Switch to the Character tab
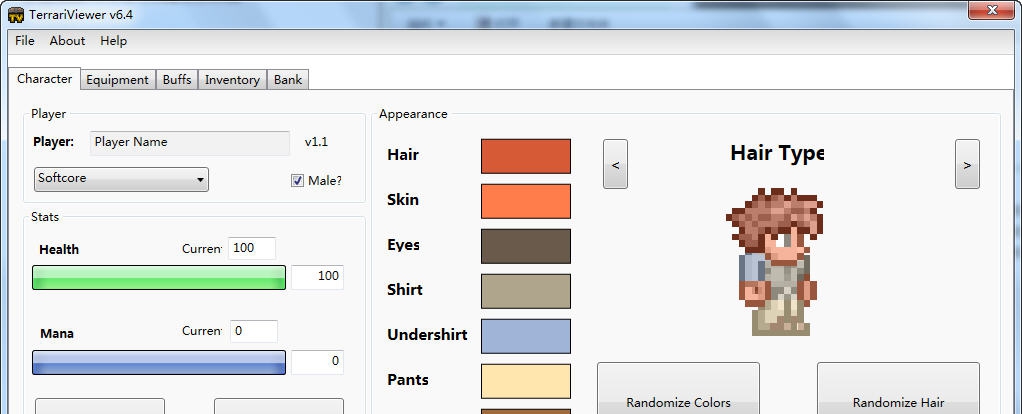 [44, 79]
